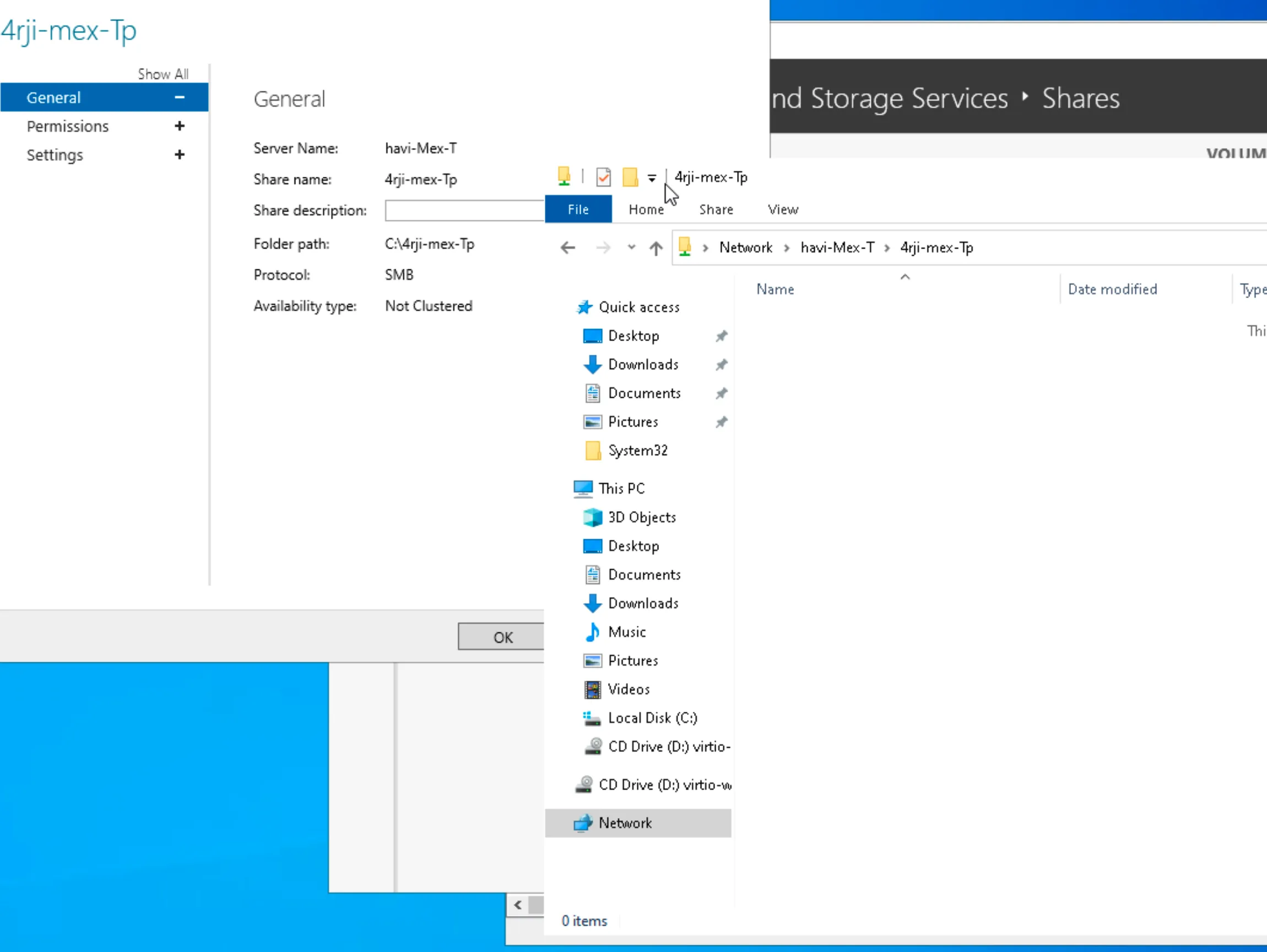Click the Properties icon in quick access toolbar
This screenshot has width=1267, height=952.
pyautogui.click(x=603, y=177)
